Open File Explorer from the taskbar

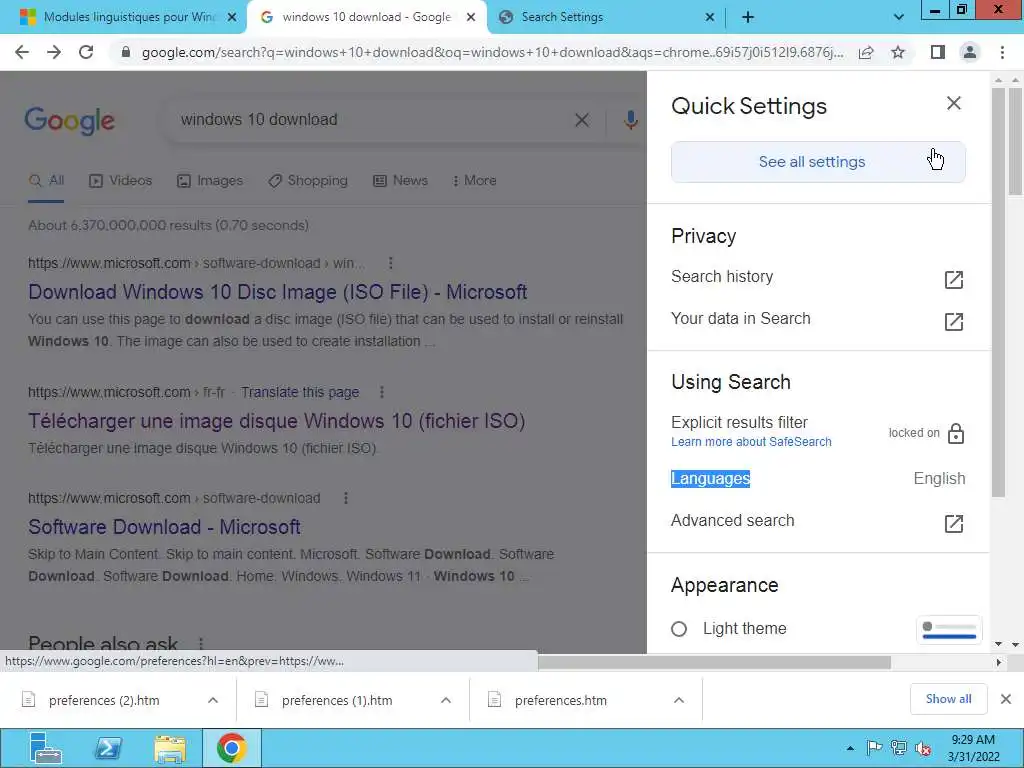click(170, 748)
